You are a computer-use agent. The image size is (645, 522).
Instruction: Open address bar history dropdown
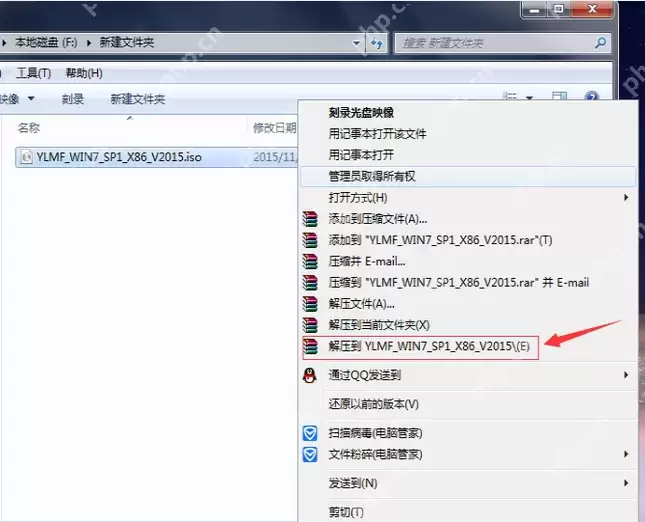click(x=356, y=43)
